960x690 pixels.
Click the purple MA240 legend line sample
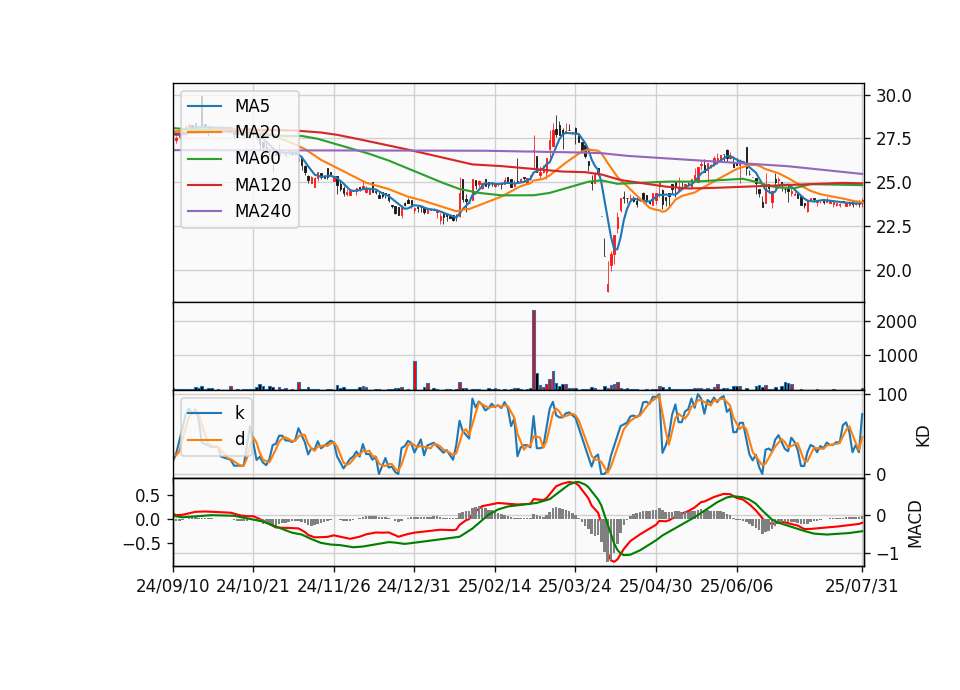(x=204, y=211)
